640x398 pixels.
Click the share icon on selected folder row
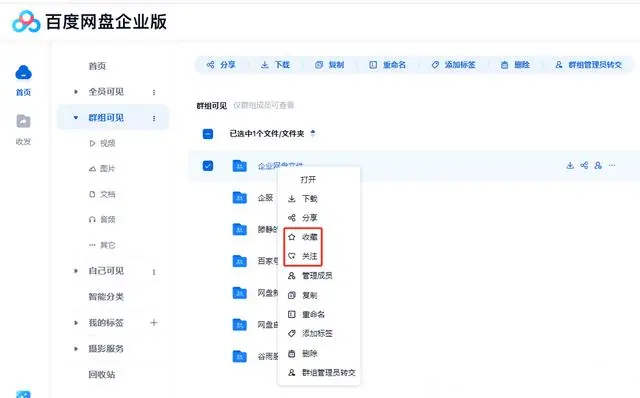[x=584, y=165]
